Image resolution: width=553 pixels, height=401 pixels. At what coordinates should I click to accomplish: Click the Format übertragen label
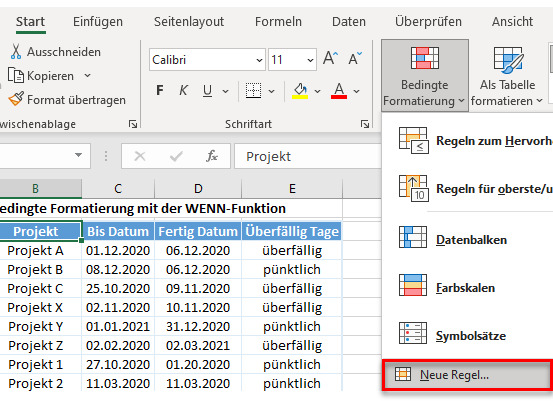click(x=76, y=100)
